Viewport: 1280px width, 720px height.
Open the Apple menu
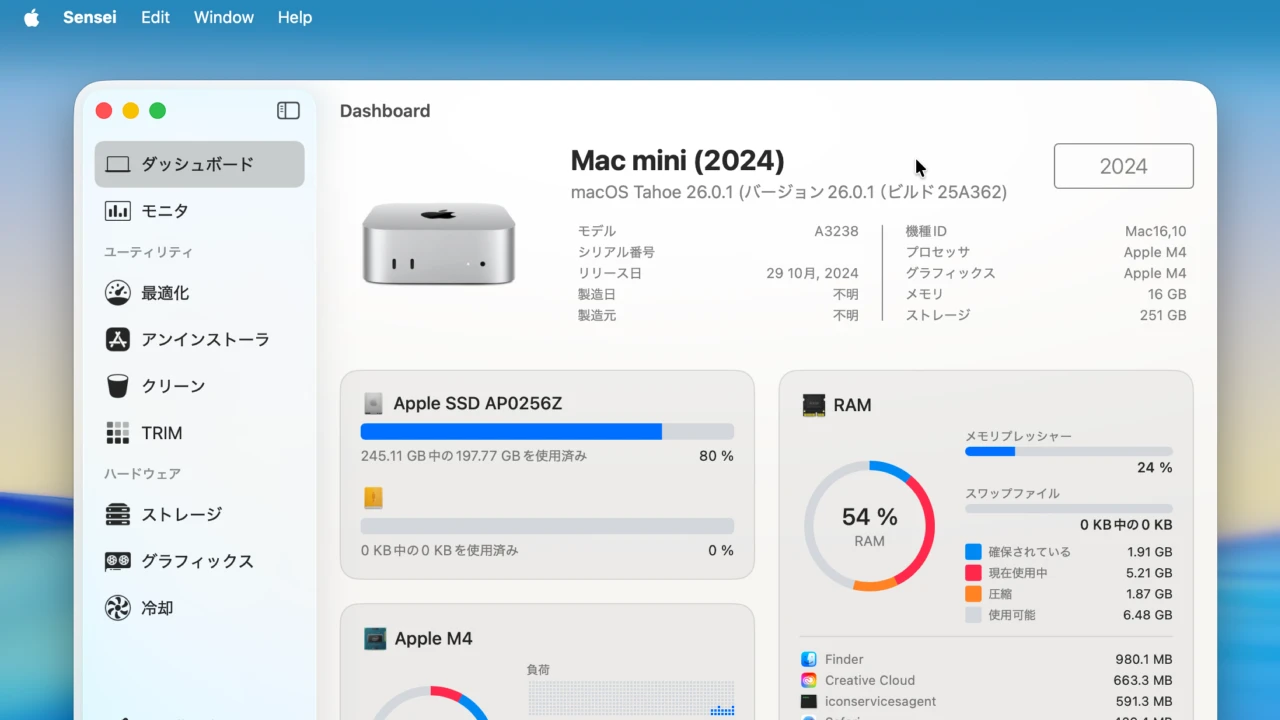click(x=31, y=18)
